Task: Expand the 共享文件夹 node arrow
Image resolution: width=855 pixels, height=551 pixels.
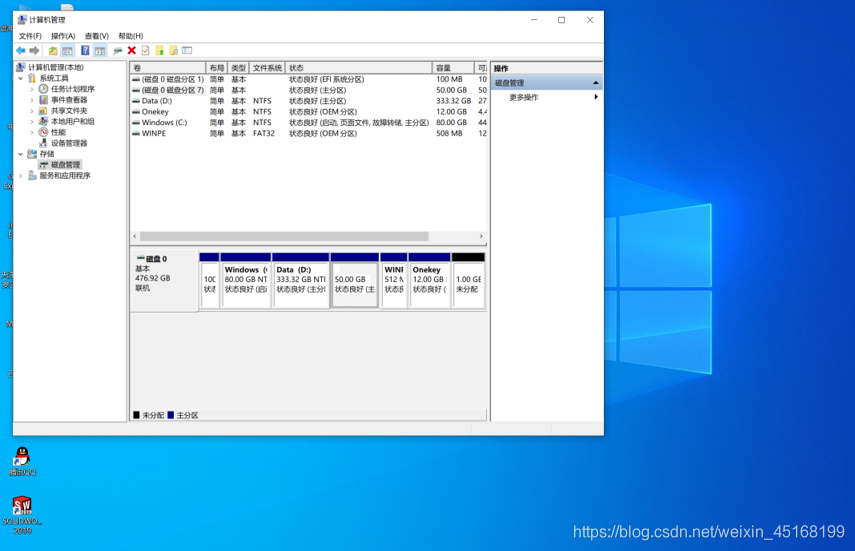Action: click(32, 111)
